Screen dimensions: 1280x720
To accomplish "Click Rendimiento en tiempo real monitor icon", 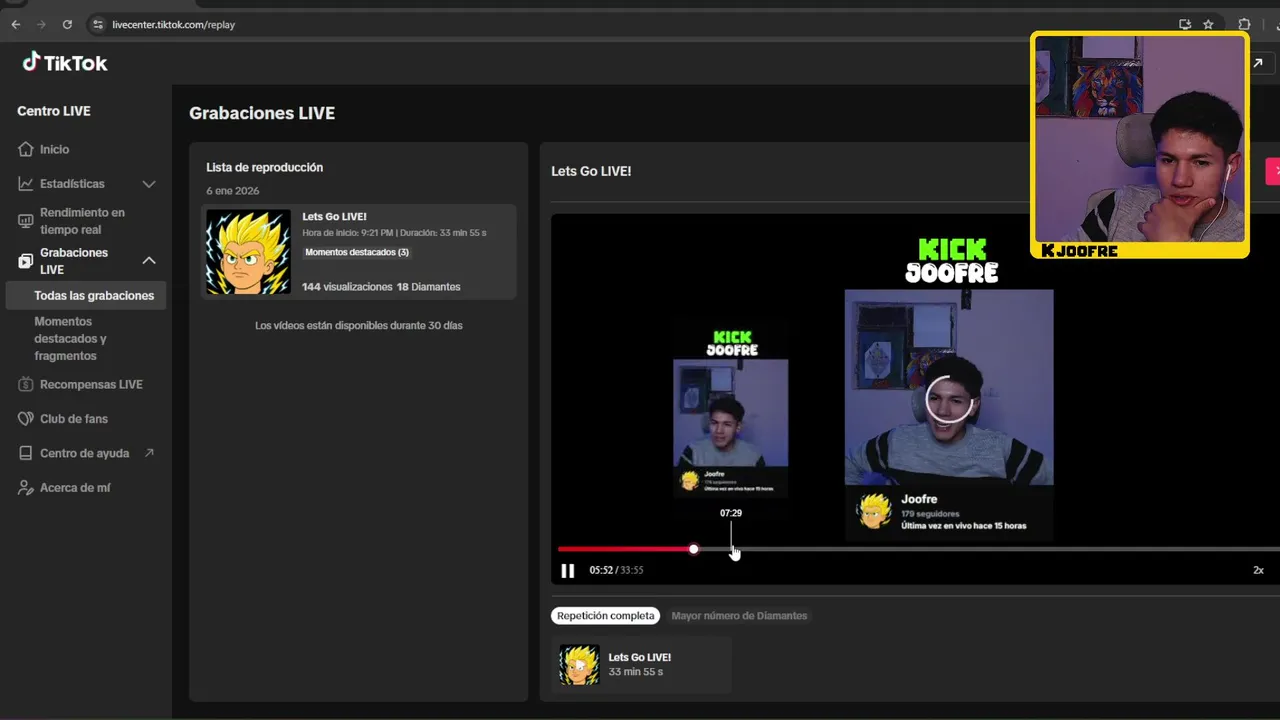I will coord(26,221).
